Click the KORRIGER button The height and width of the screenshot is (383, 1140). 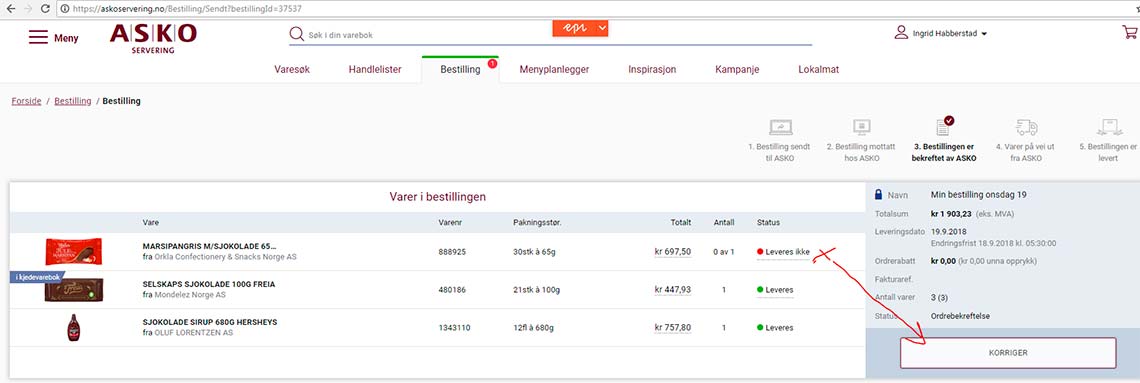point(1008,352)
